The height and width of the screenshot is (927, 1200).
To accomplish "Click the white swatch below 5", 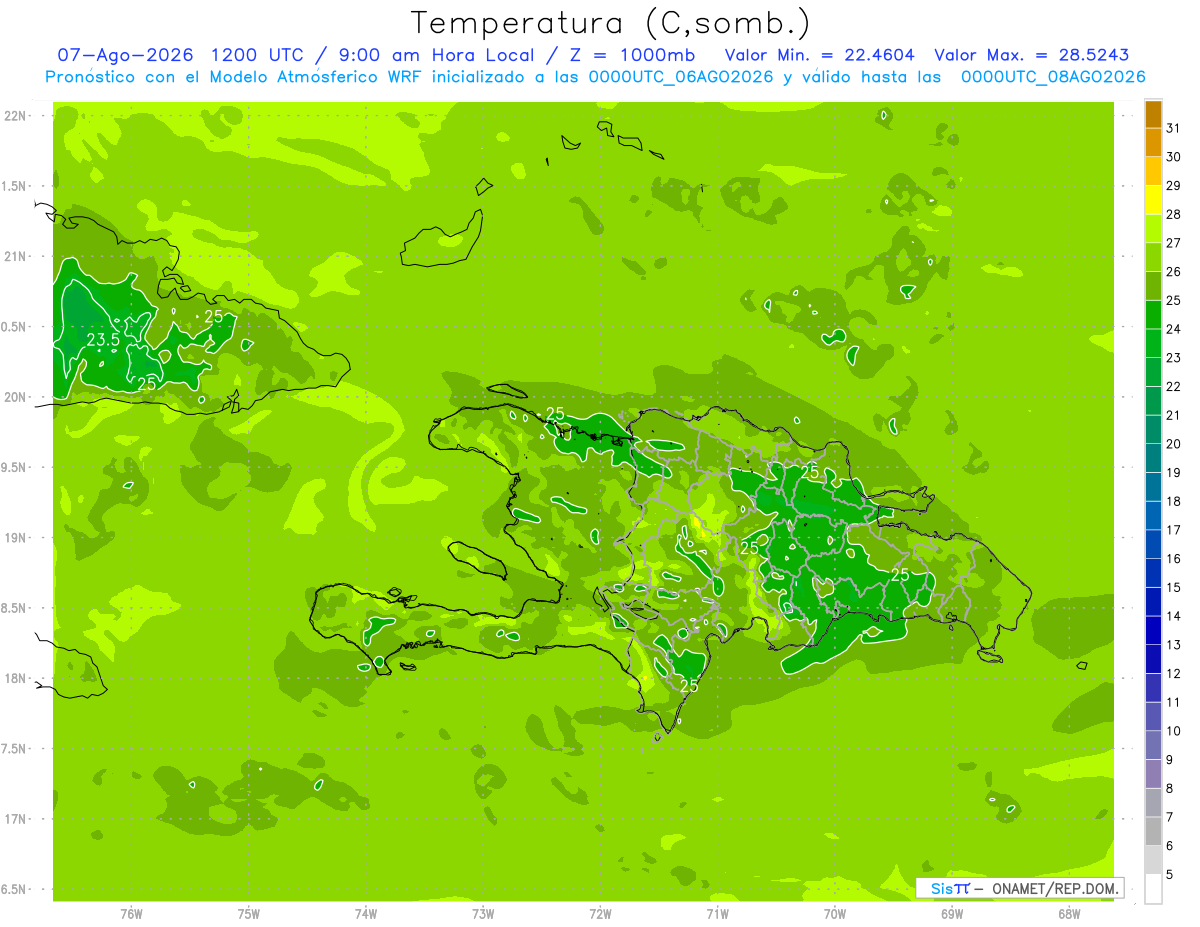I will coord(1153,889).
